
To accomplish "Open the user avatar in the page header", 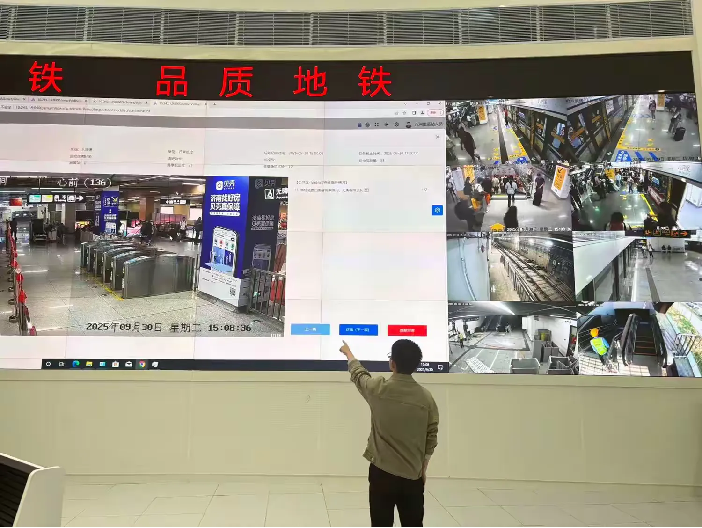I will pos(408,124).
